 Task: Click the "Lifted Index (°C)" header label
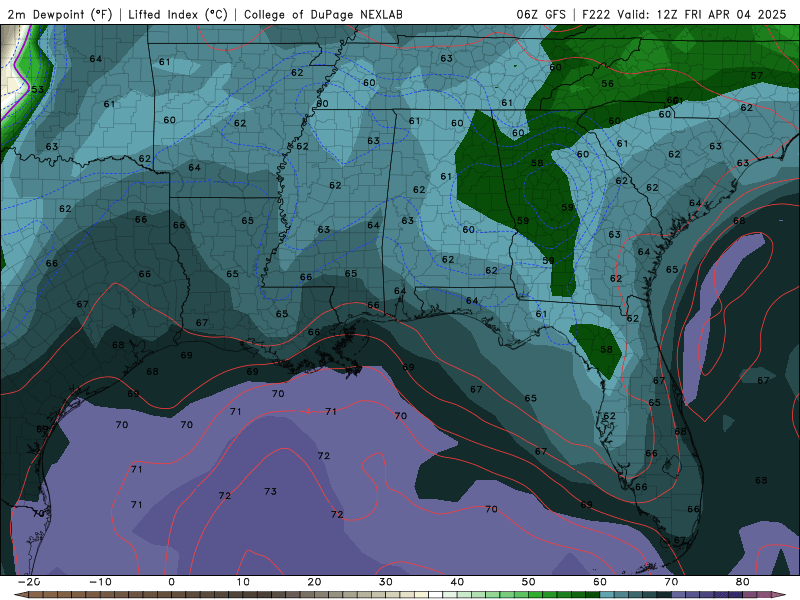click(178, 15)
